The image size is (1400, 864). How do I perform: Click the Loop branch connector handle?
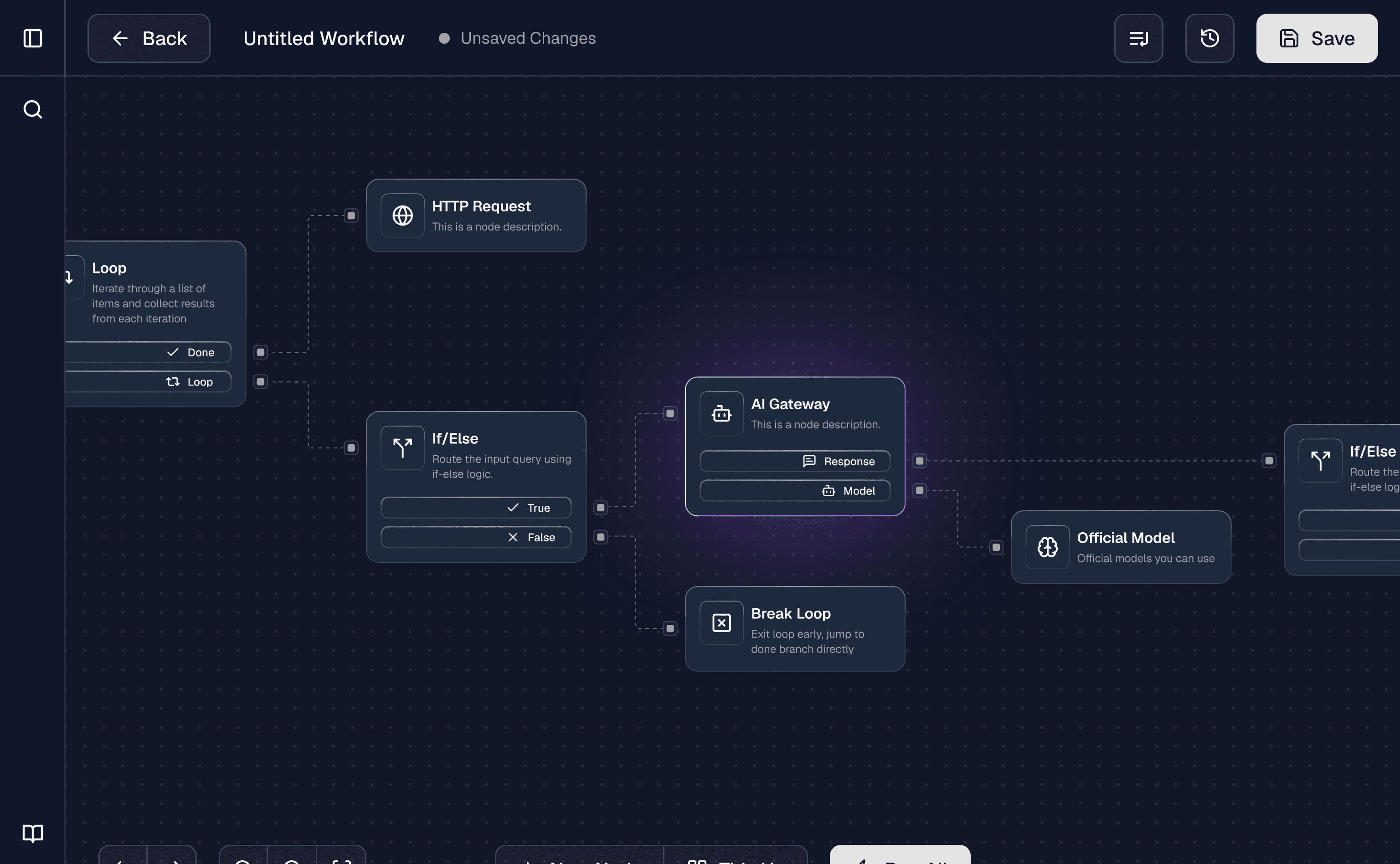coord(261,381)
